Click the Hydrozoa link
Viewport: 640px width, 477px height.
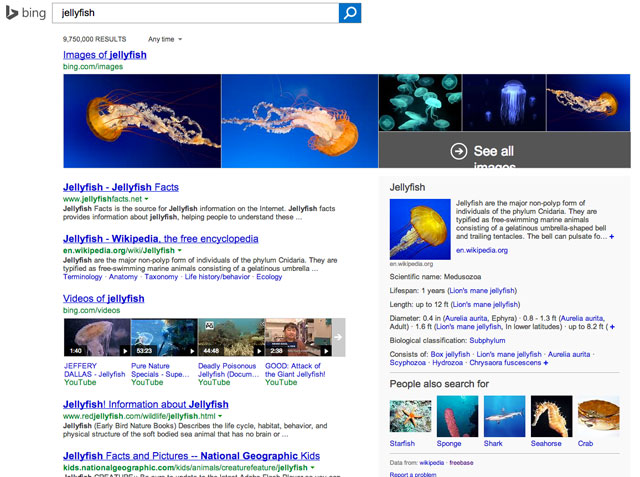click(447, 363)
